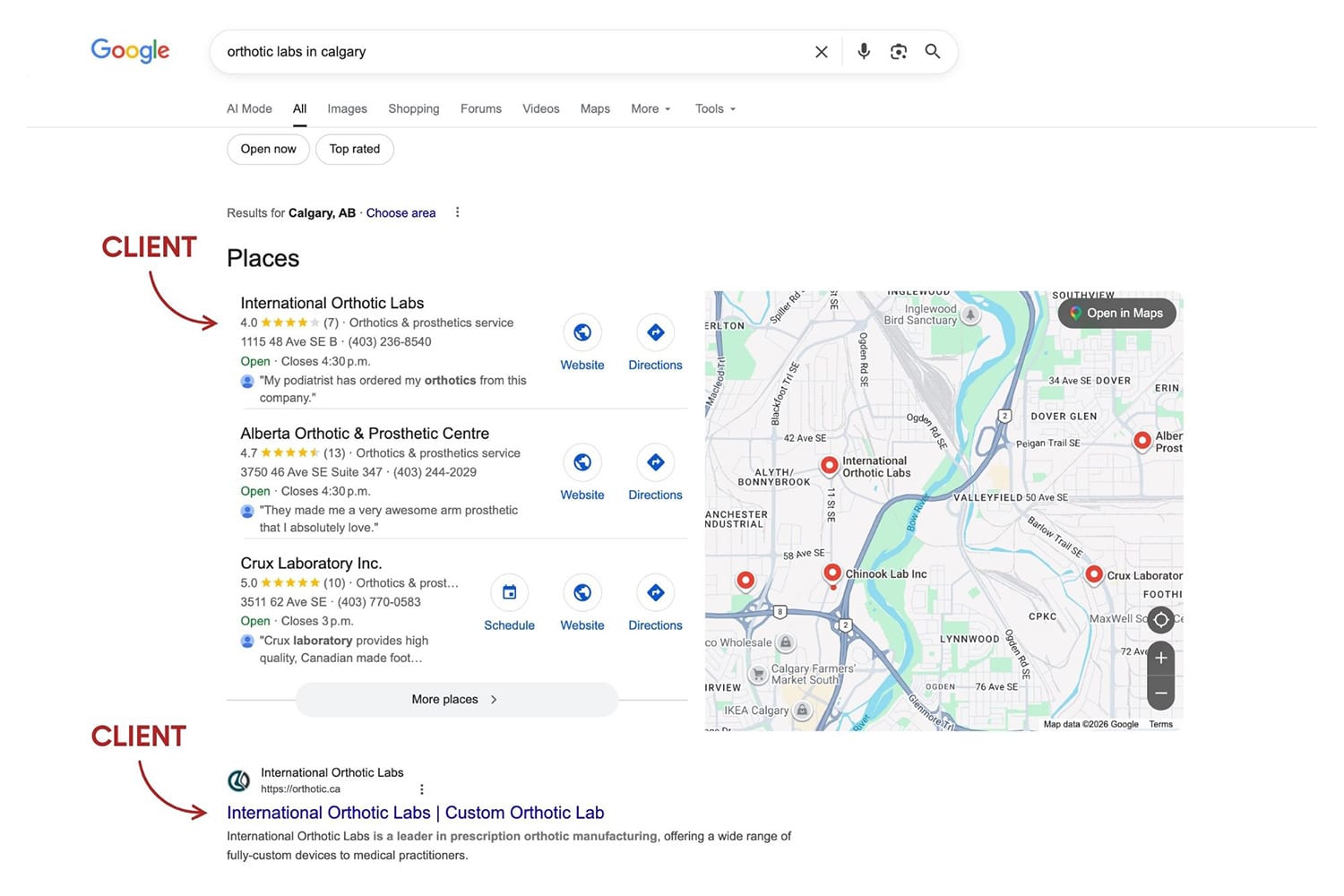This screenshot has width=1344, height=896.
Task: Start voice search with the microphone icon
Action: 864,51
